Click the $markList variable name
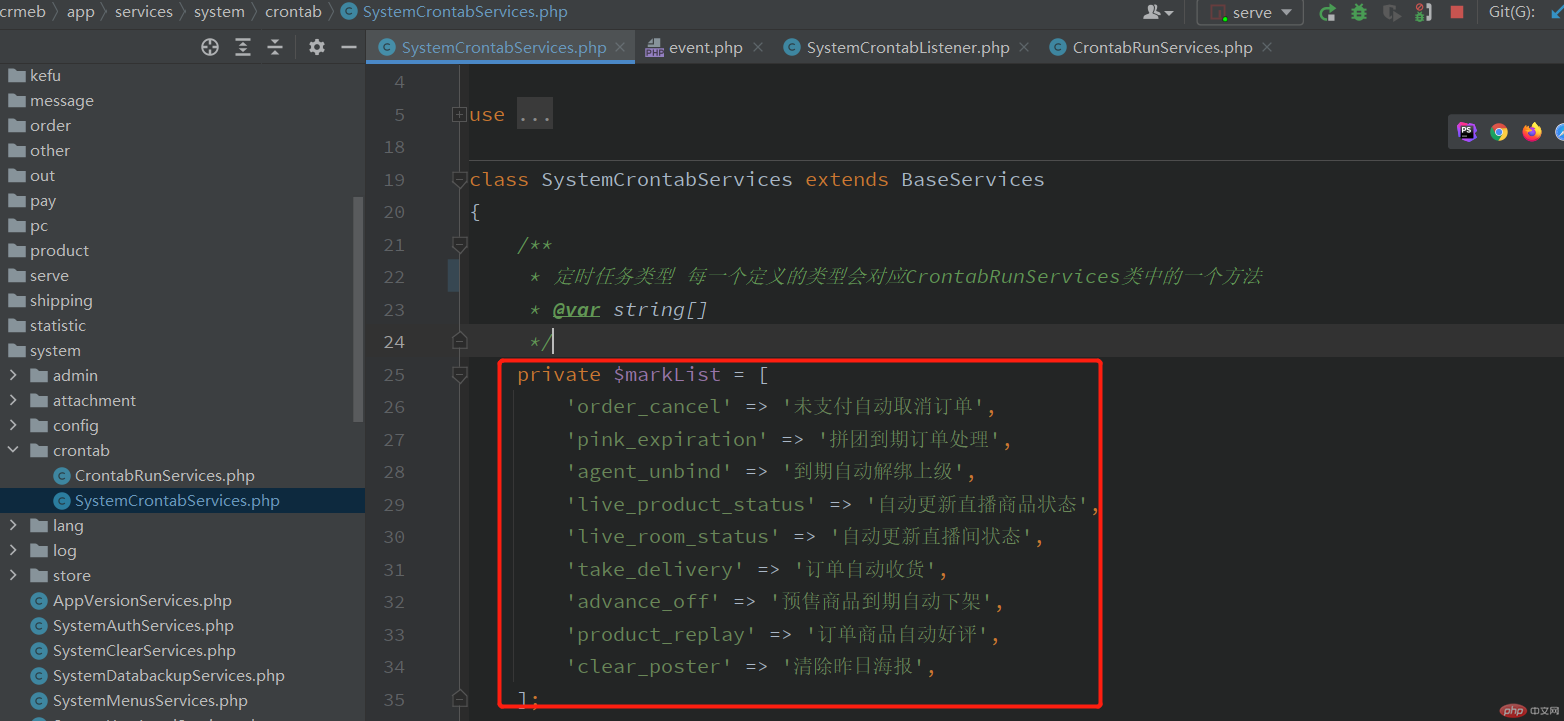The height and width of the screenshot is (721, 1564). (x=667, y=375)
